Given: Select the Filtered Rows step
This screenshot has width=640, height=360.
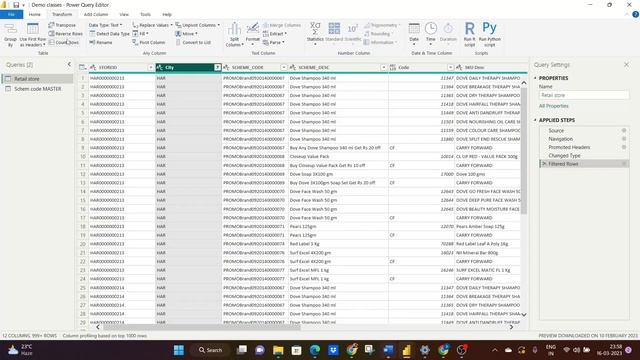Looking at the screenshot, I should 584,164.
